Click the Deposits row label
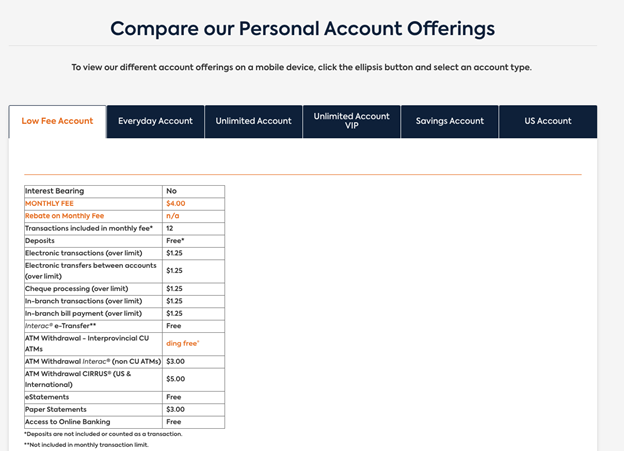 (40, 241)
